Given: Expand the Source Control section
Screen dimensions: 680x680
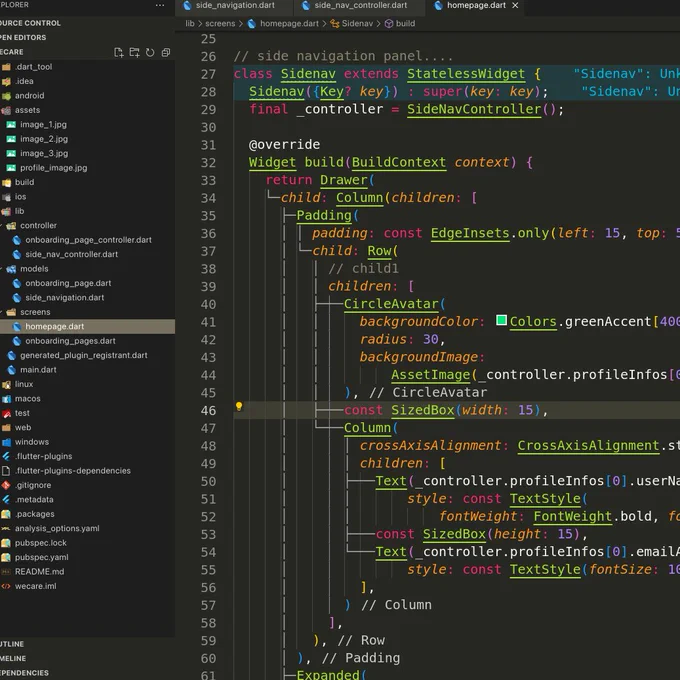Looking at the screenshot, I should click(87, 23).
